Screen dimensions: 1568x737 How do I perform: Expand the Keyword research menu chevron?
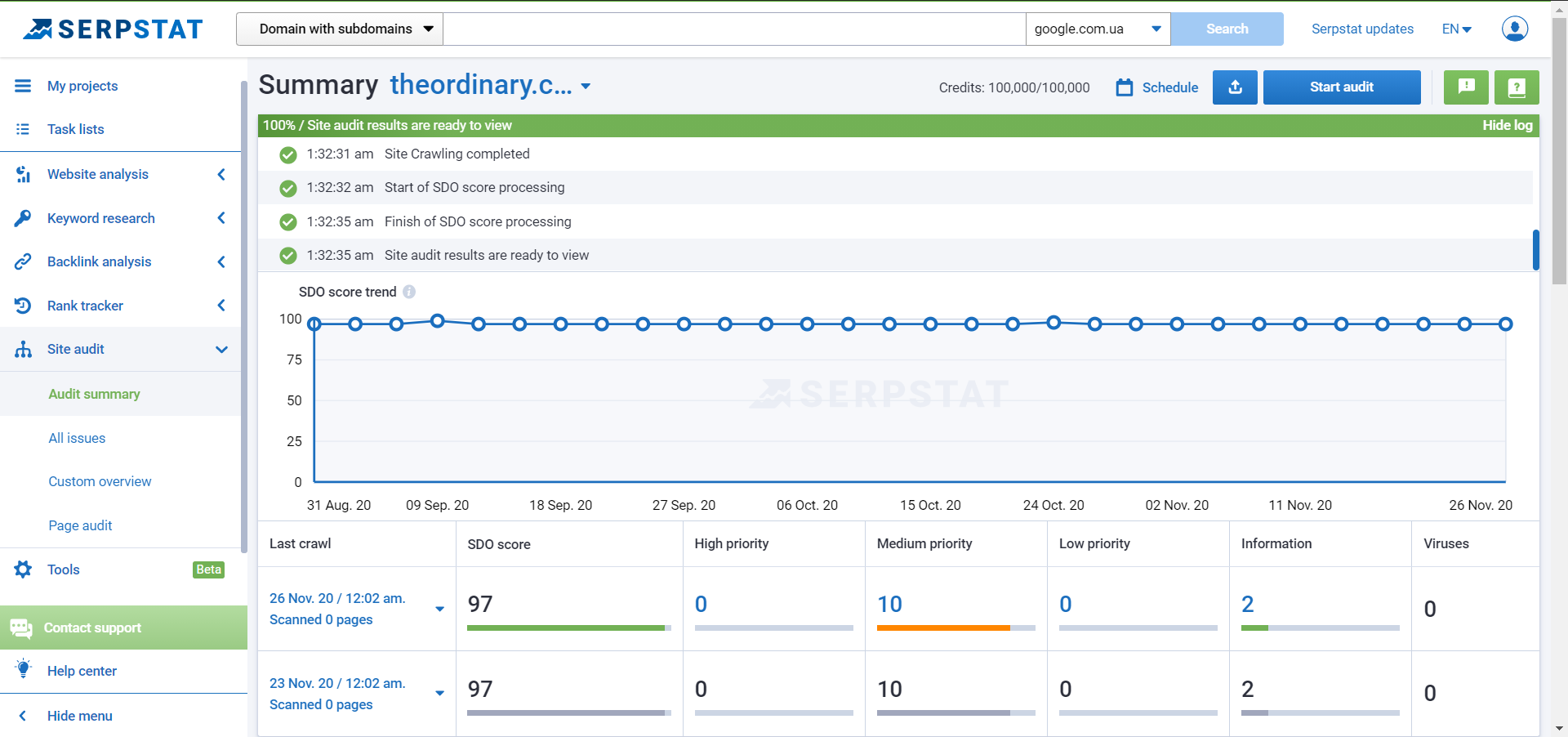tap(221, 218)
